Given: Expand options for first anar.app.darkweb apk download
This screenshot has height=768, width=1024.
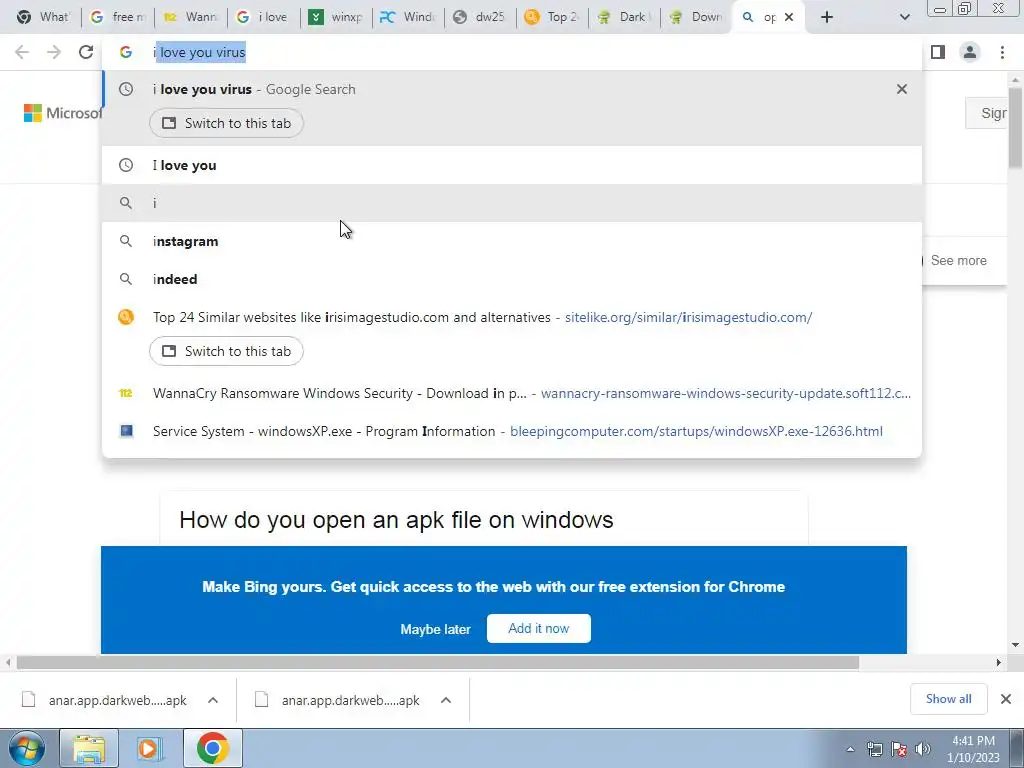Looking at the screenshot, I should tap(213, 700).
